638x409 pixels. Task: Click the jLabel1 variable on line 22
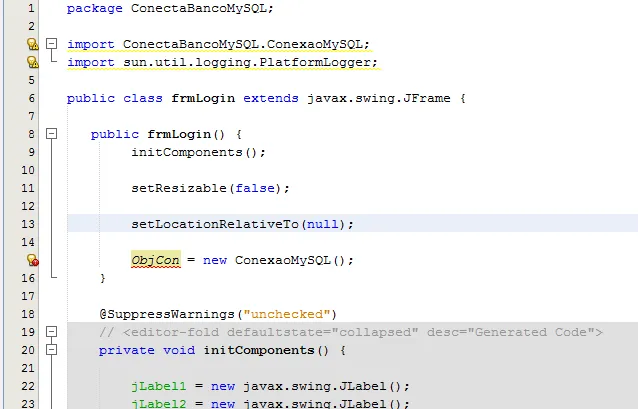pyautogui.click(x=159, y=386)
